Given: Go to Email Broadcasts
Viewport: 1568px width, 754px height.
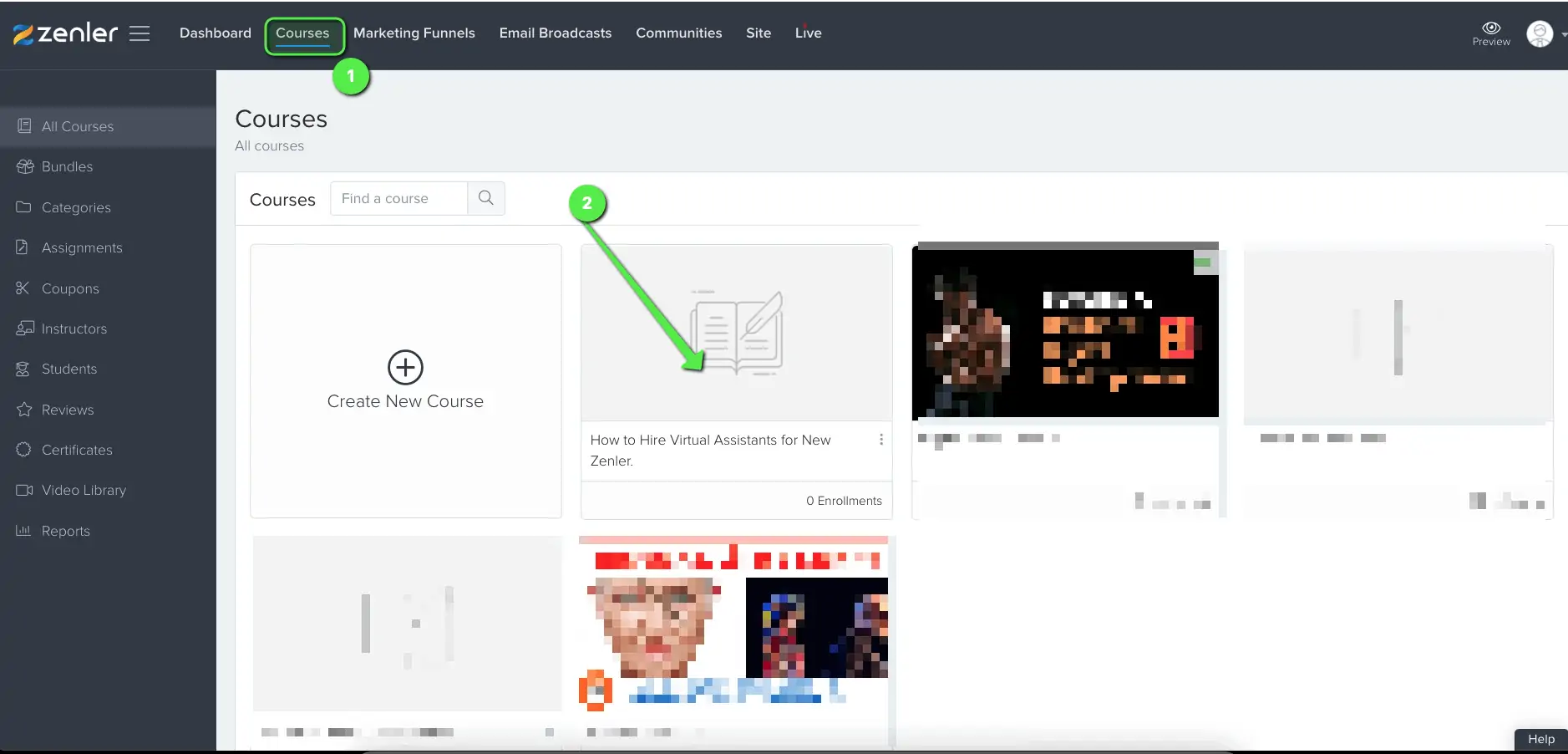Looking at the screenshot, I should pos(555,33).
